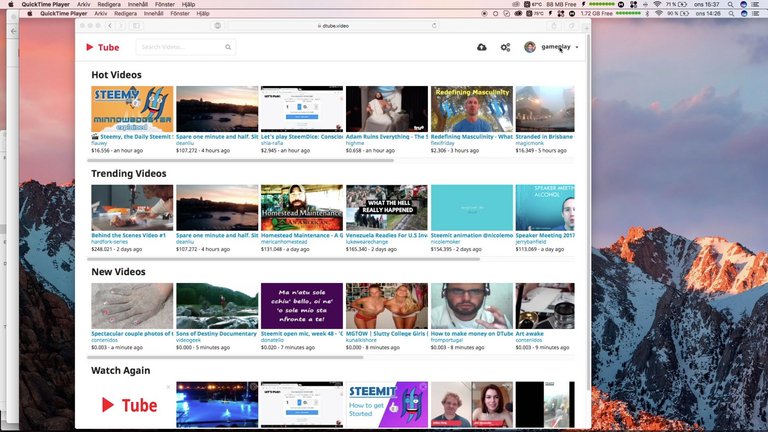Open the Redefining Masculinity video thumbnail
The width and height of the screenshot is (768, 432).
tap(471, 108)
